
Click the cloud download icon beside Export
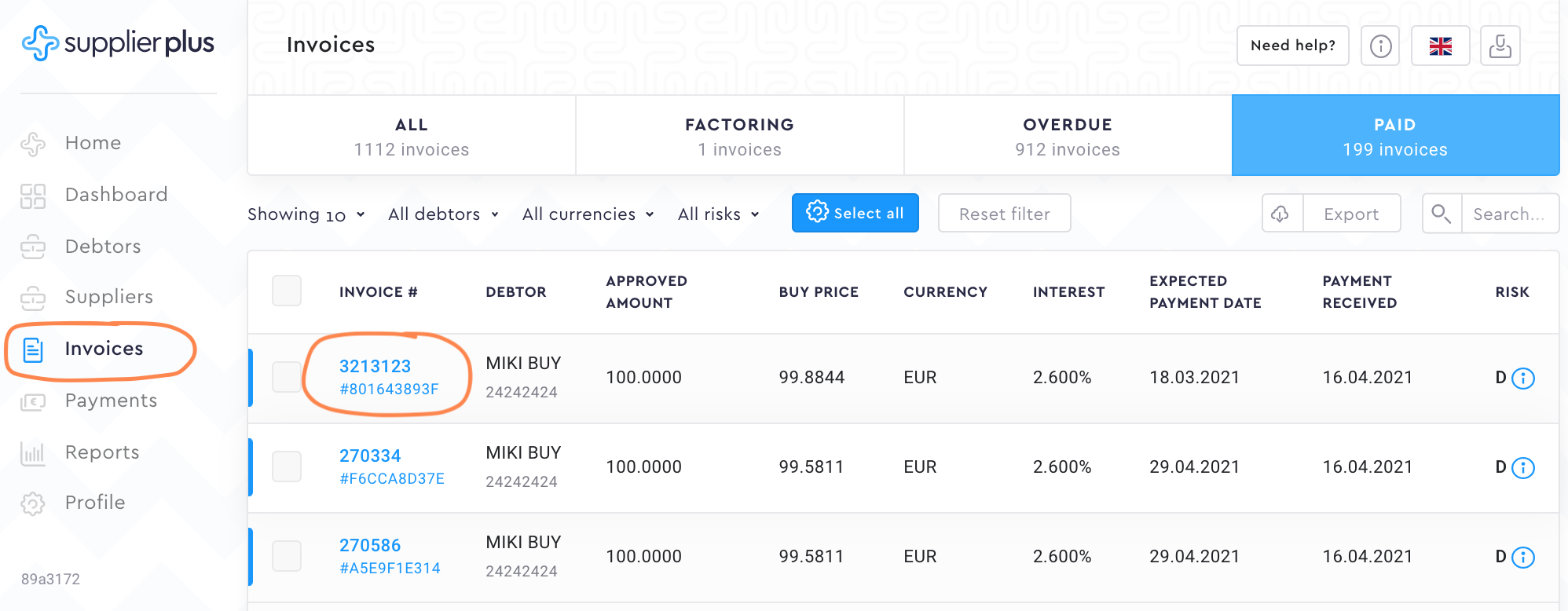pyautogui.click(x=1281, y=214)
